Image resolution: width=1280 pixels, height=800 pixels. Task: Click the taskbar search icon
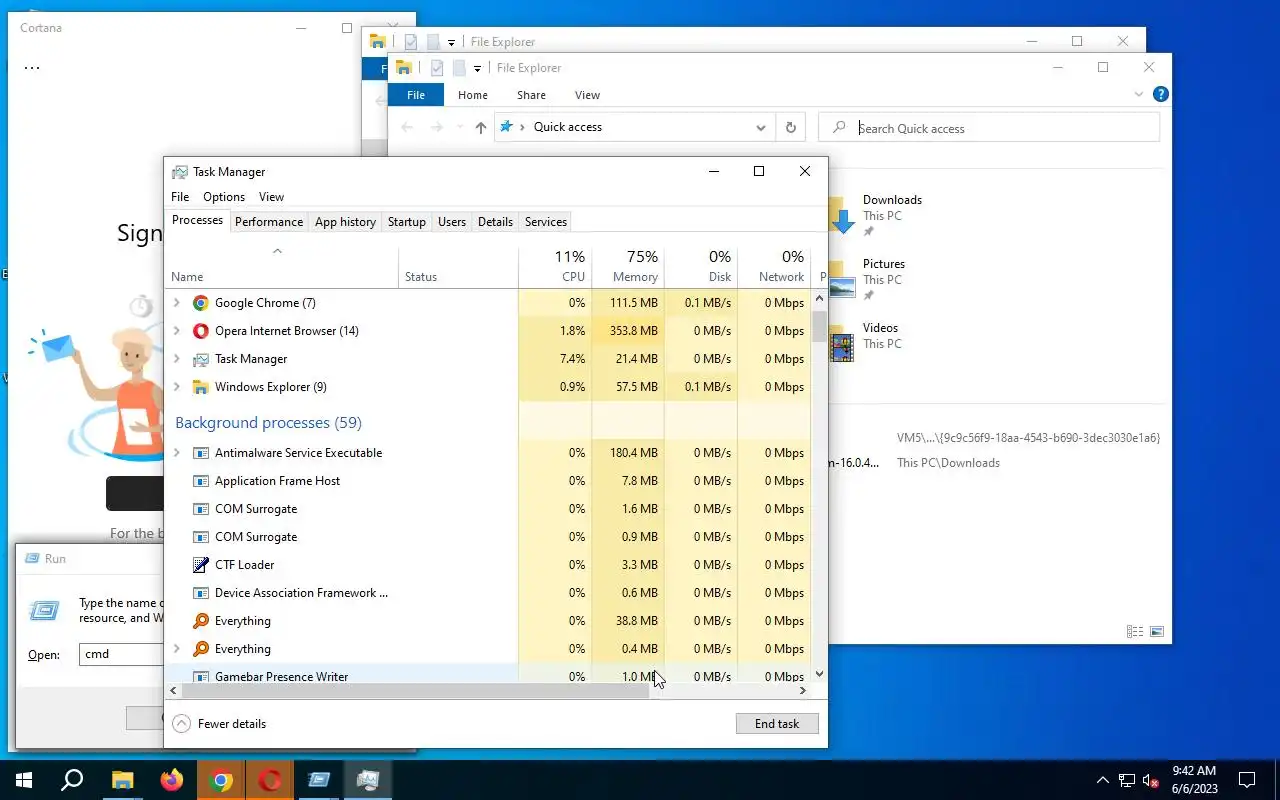coord(72,780)
